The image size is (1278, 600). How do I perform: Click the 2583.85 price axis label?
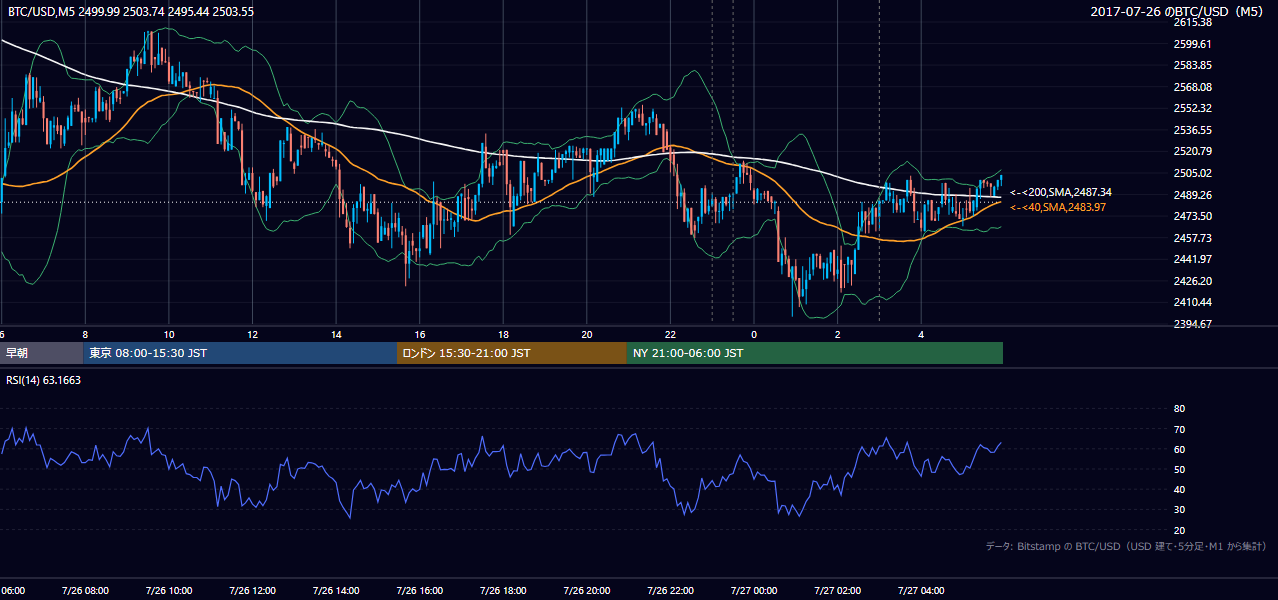pos(1192,65)
